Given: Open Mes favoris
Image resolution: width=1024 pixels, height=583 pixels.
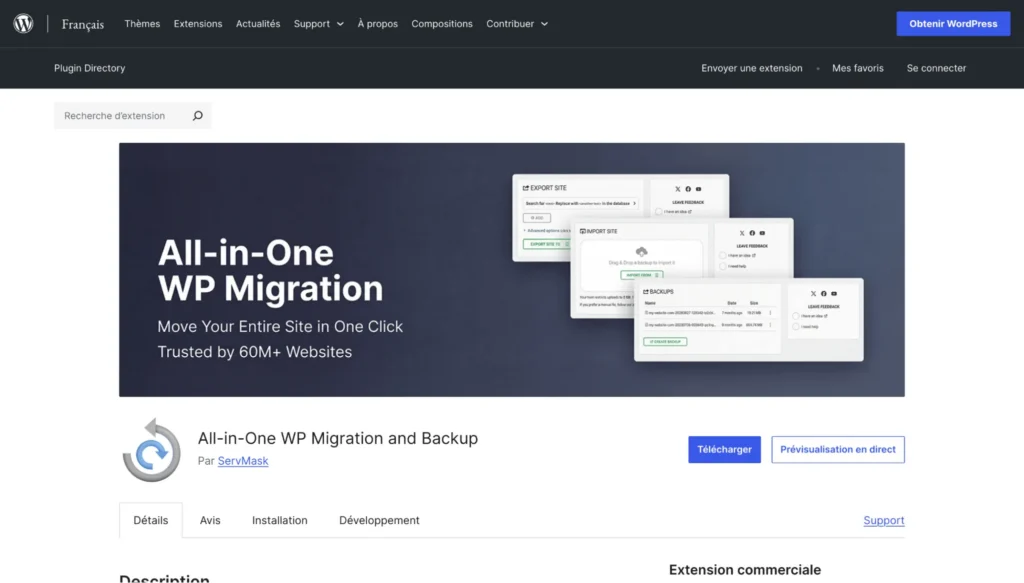Looking at the screenshot, I should pos(857,68).
